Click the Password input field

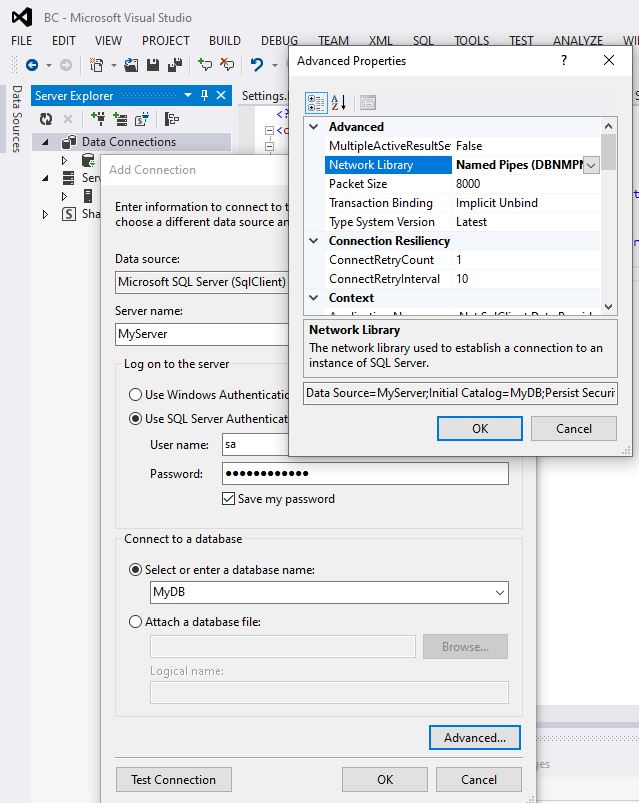point(365,474)
